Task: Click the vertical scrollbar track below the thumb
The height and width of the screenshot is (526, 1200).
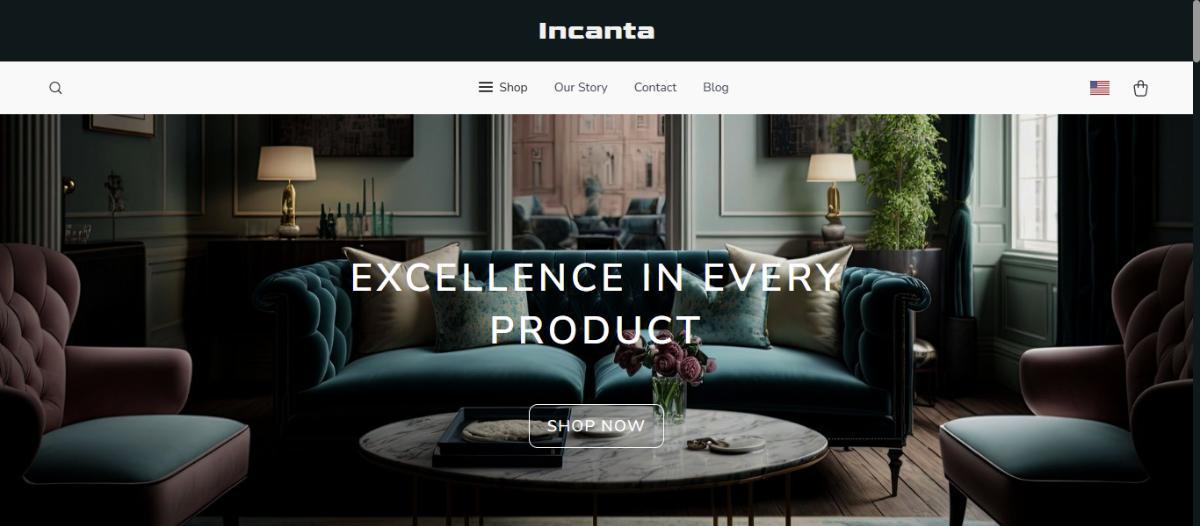Action: click(x=1196, y=300)
